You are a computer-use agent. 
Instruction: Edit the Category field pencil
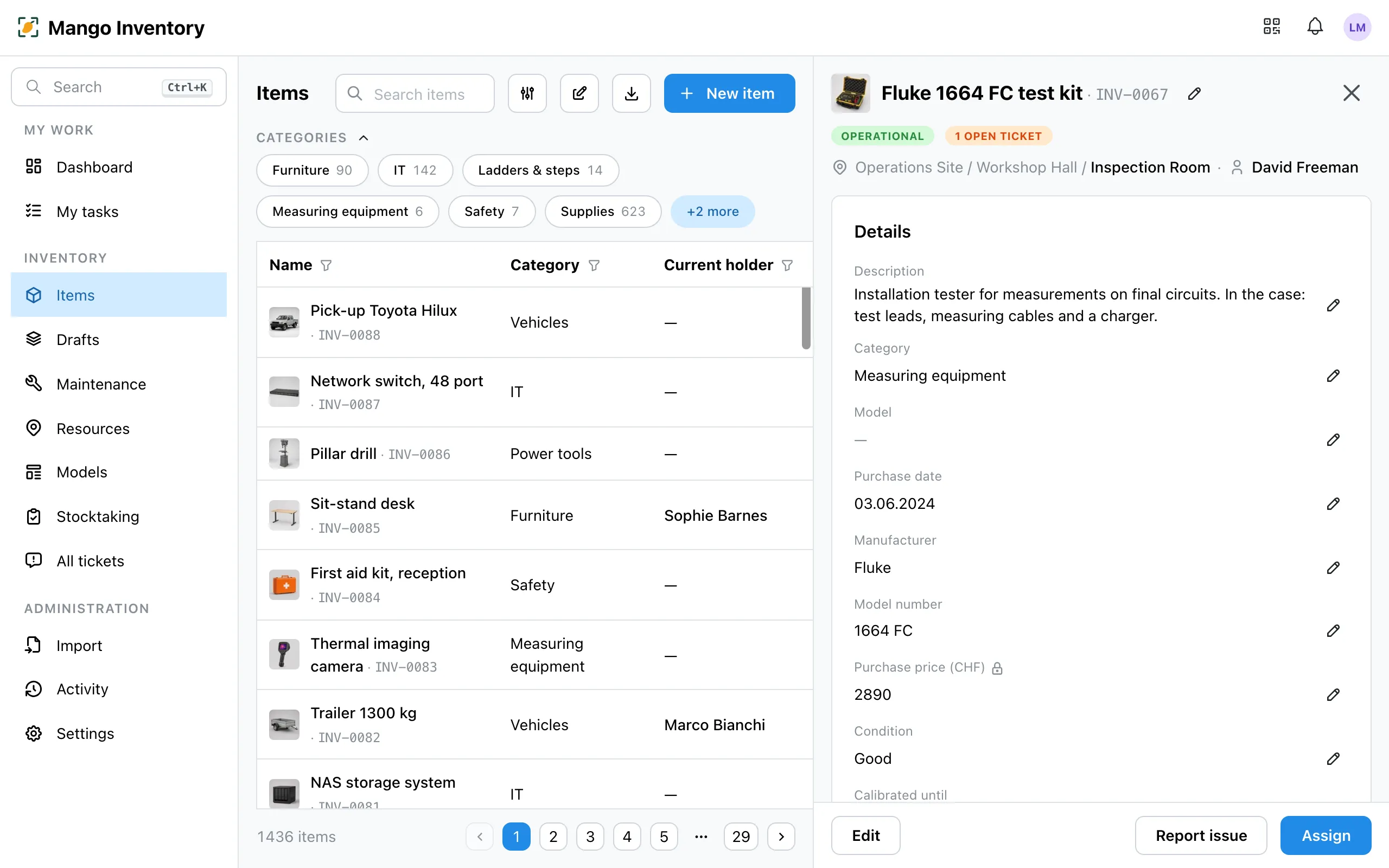pos(1333,375)
